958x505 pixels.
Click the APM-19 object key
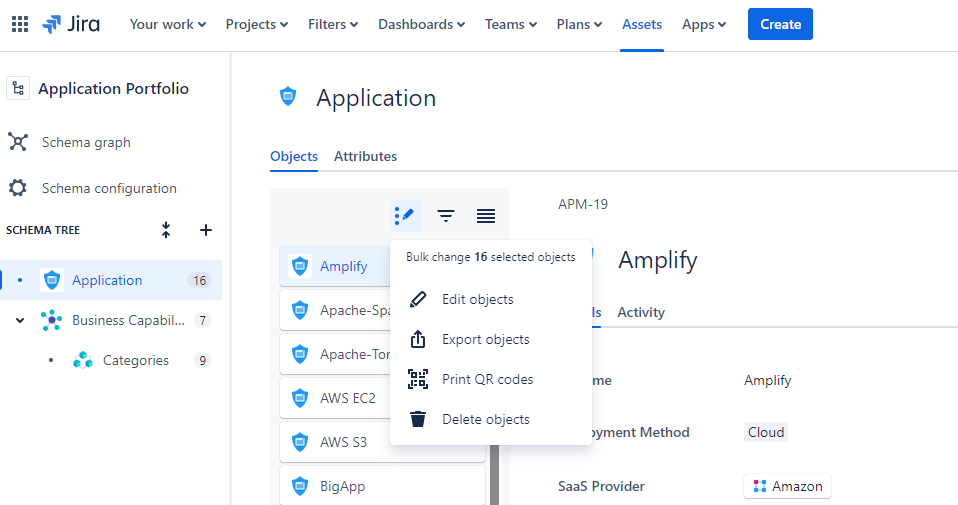(x=583, y=204)
